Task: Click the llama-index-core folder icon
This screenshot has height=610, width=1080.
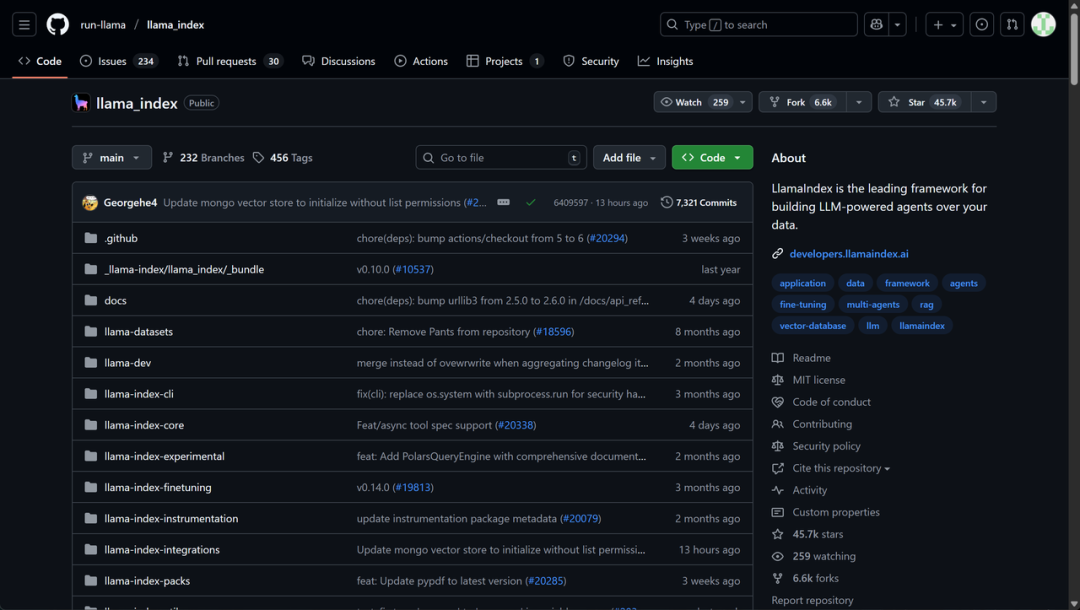Action: 90,425
